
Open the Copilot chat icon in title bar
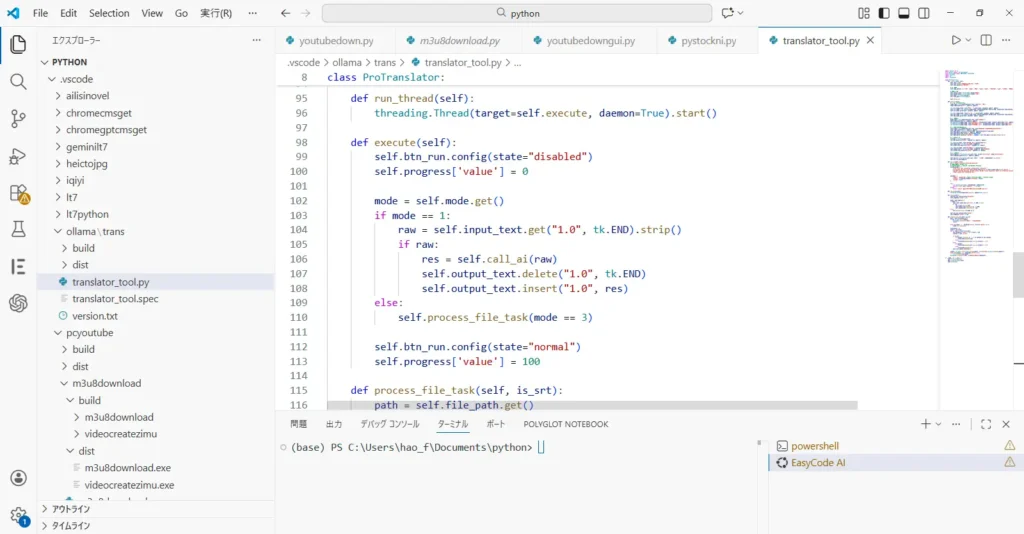click(x=728, y=12)
